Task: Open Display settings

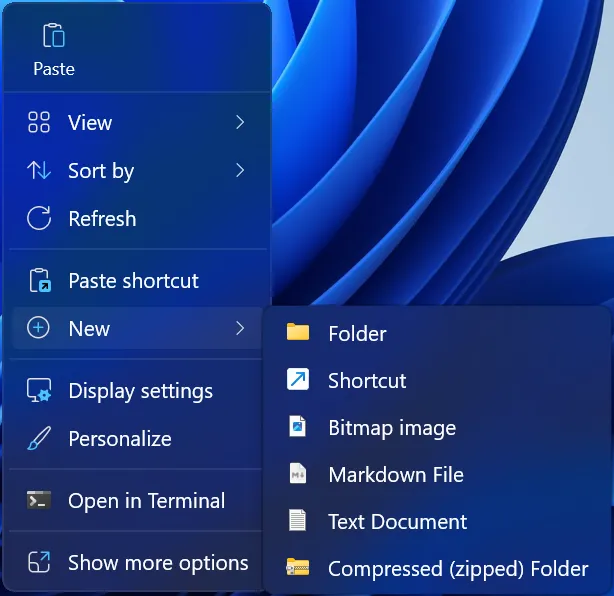Action: 140,391
